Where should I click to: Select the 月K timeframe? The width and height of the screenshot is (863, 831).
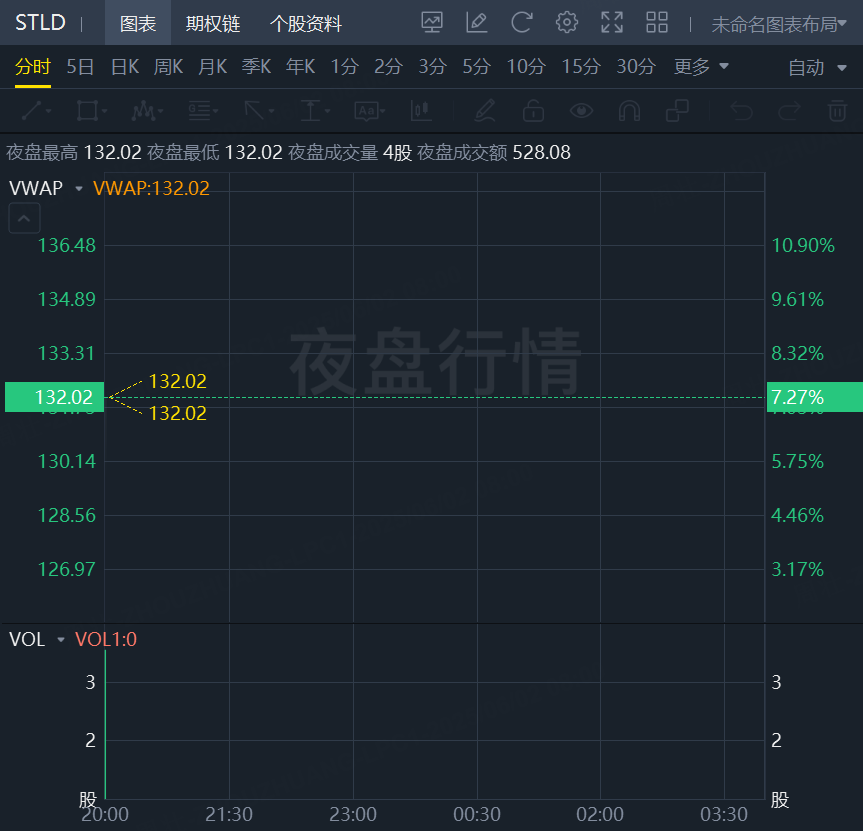(x=212, y=67)
